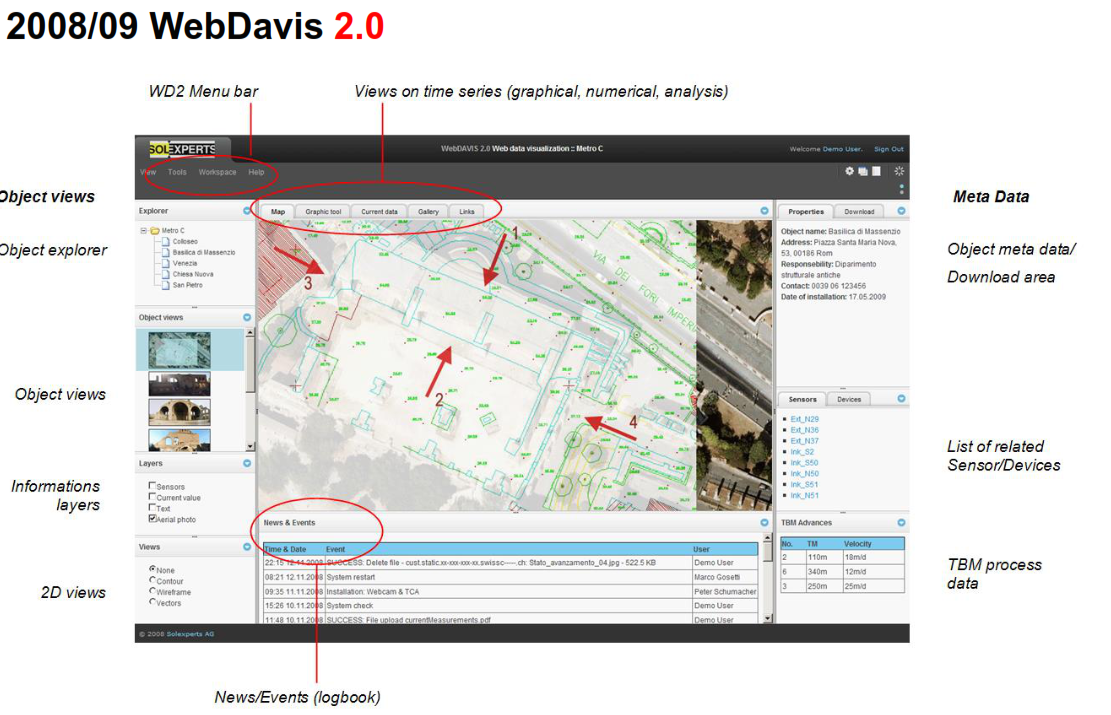Click the Metro C folder icon
Viewport: 1111px width, 715px height.
(x=154, y=230)
